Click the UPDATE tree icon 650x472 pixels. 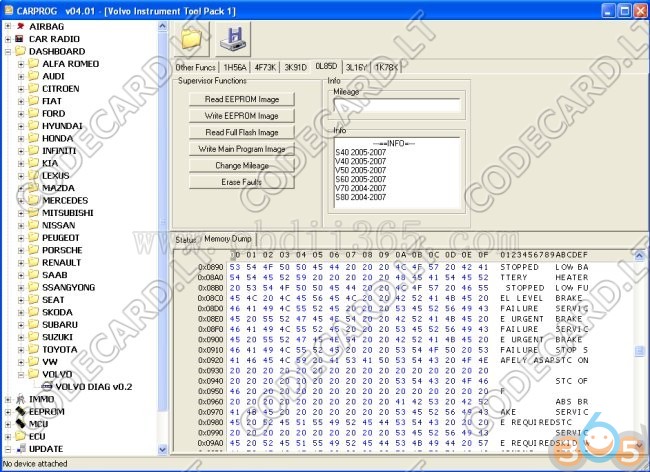click(21, 449)
